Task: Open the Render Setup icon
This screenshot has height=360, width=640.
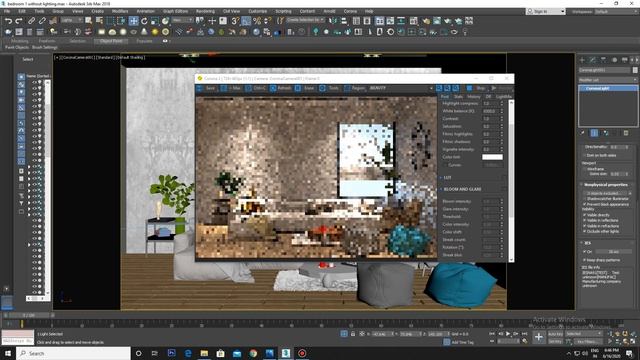Action: 427,20
